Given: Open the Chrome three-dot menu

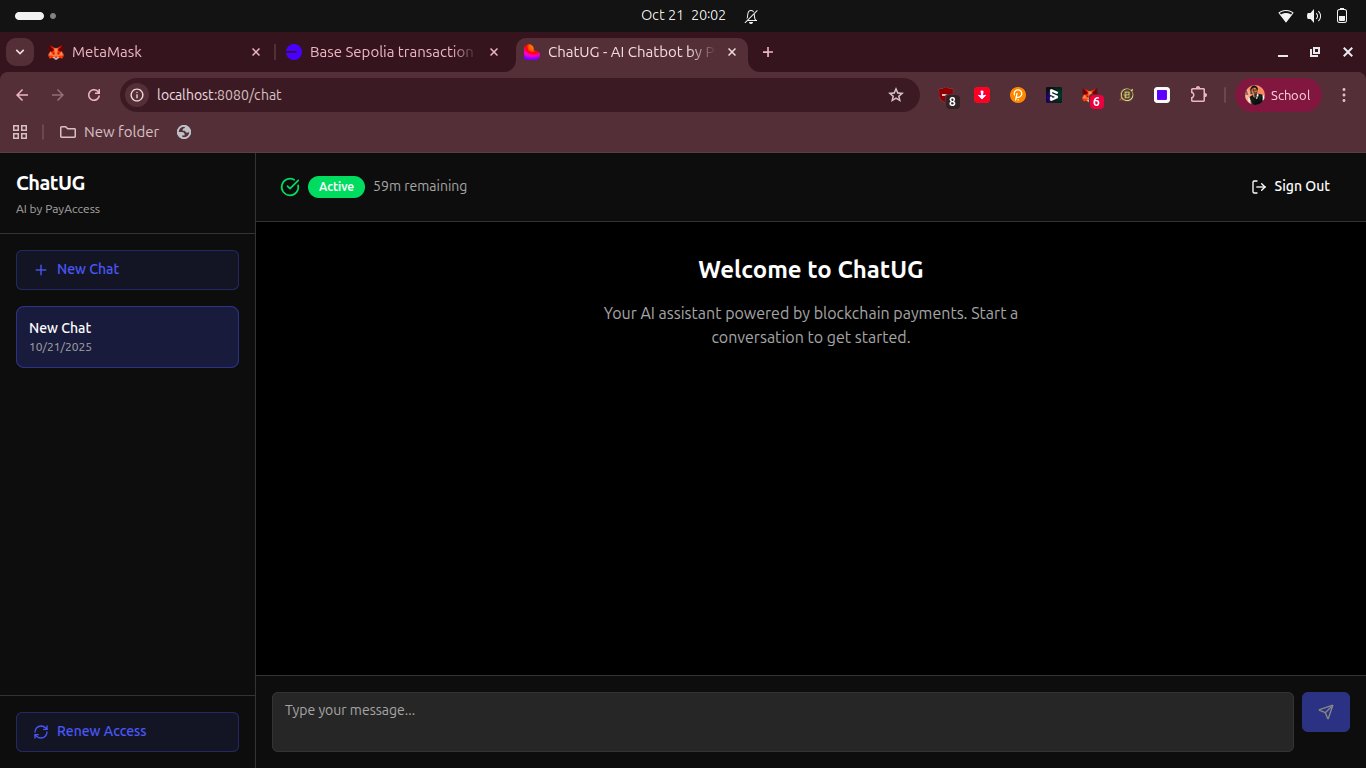Looking at the screenshot, I should (x=1343, y=95).
